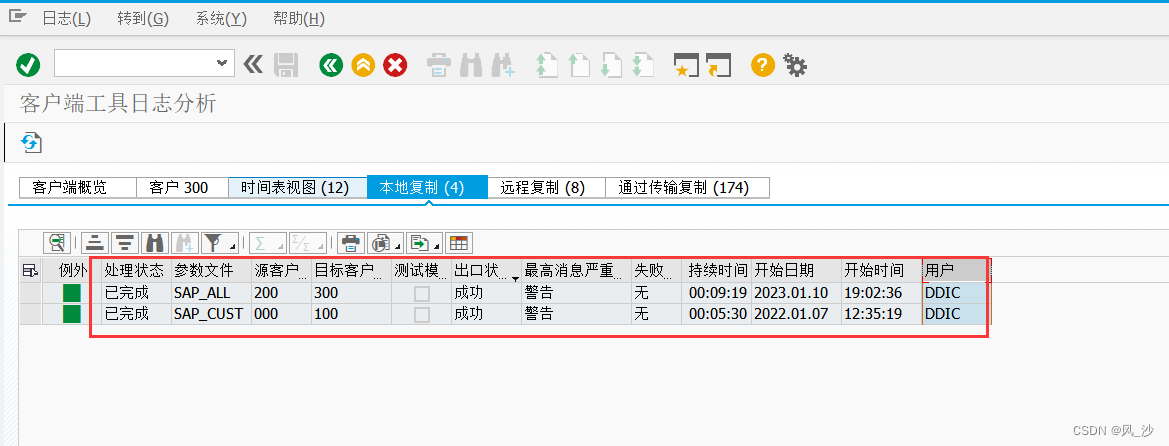Go to Next Page icon
The height and width of the screenshot is (446, 1169).
pos(611,66)
